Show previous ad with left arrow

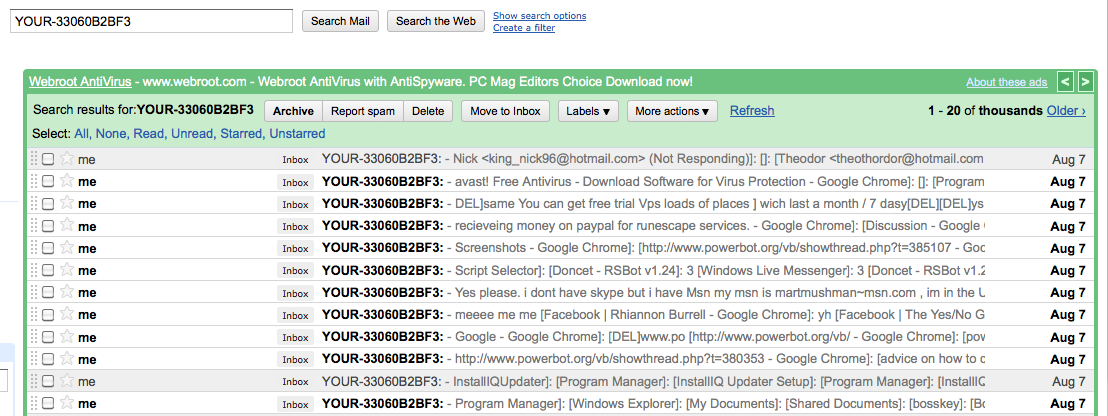click(1066, 82)
